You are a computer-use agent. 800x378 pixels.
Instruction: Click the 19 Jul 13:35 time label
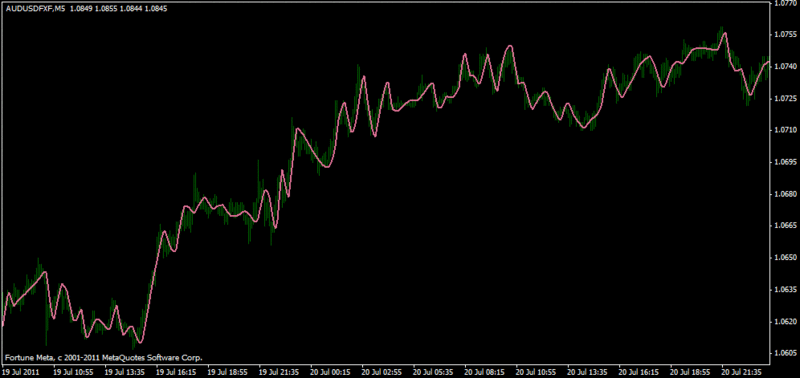coord(124,372)
